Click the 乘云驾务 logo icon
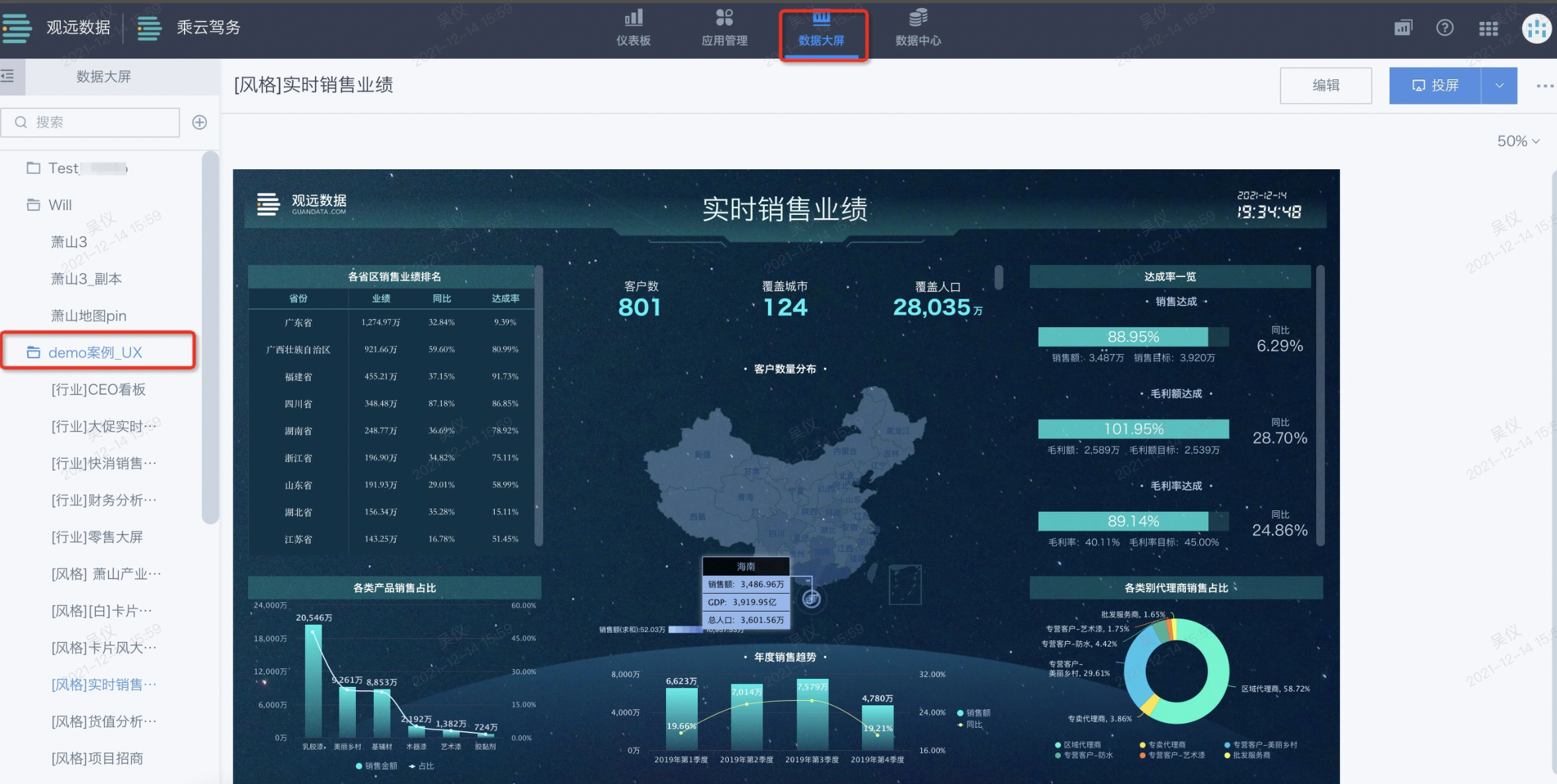The width and height of the screenshot is (1557, 784). 150,28
